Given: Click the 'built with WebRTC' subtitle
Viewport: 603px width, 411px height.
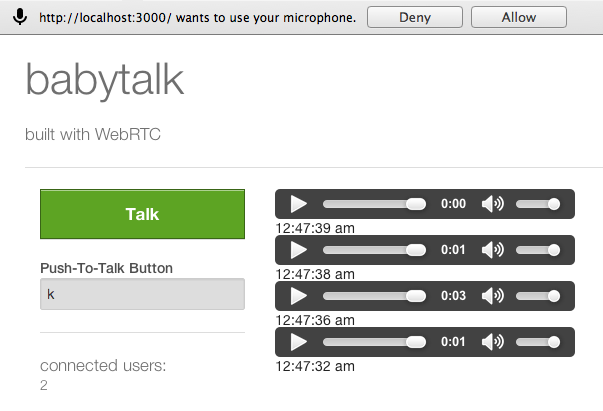Looking at the screenshot, I should (93, 135).
